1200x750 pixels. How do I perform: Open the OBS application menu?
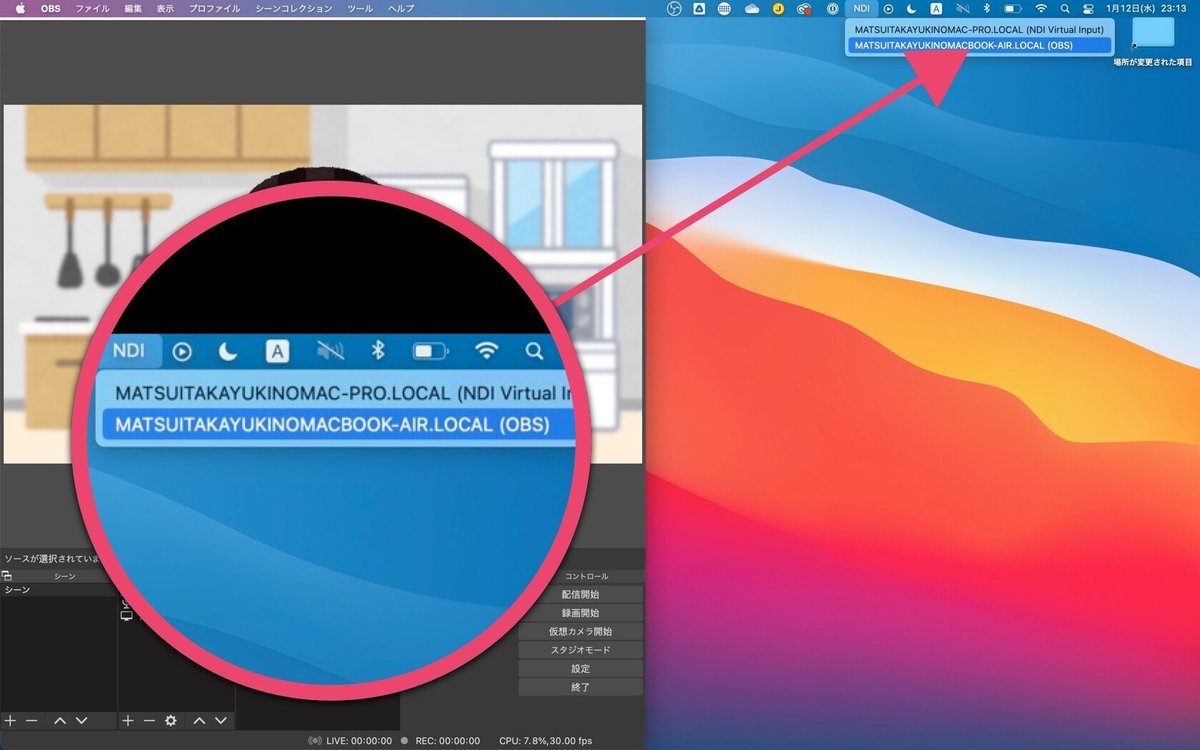50,8
